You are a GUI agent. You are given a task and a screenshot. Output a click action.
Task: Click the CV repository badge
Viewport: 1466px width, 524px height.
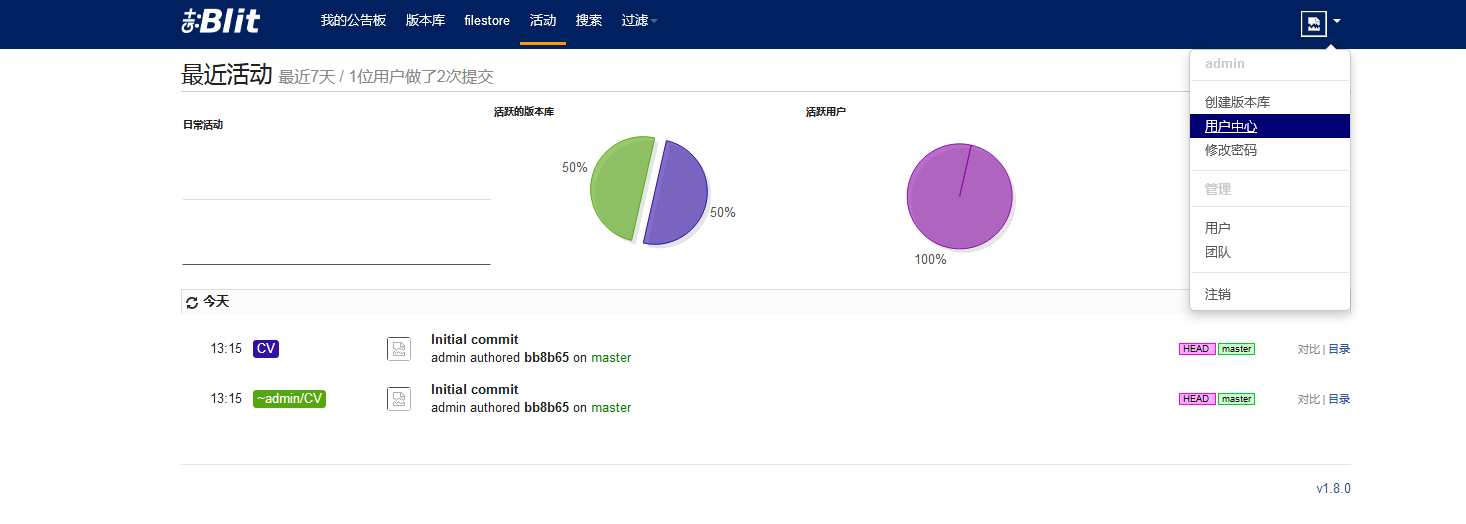click(x=266, y=348)
